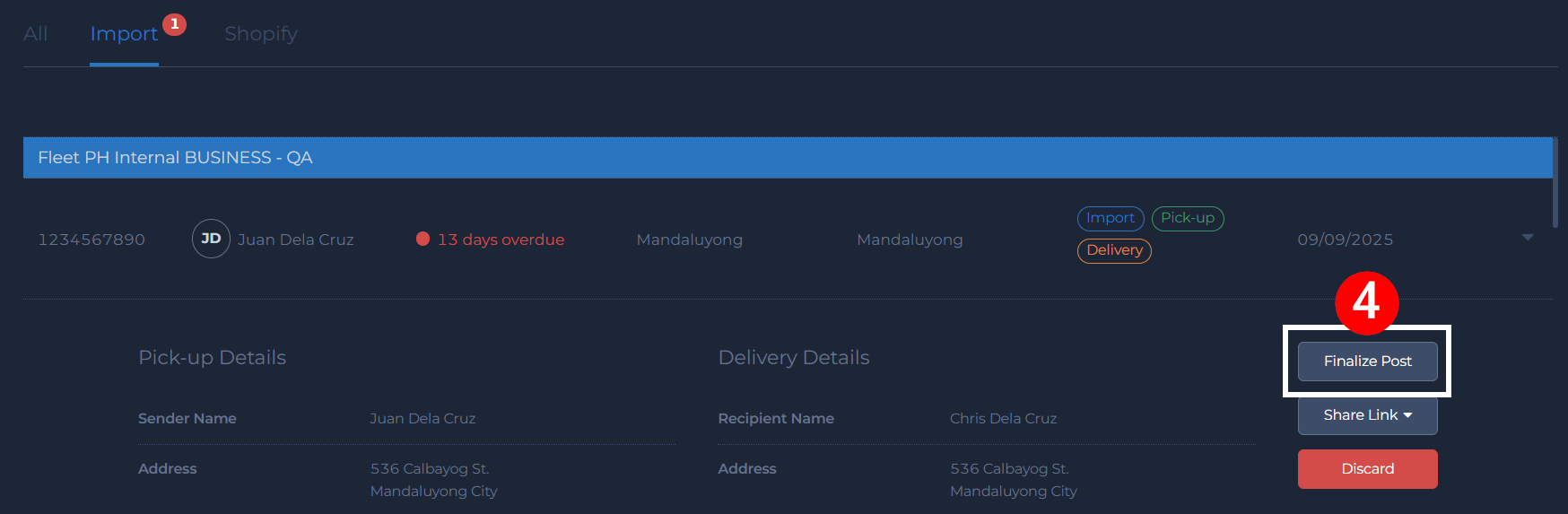Collapse the order row with arrow
1568x514 pixels.
(x=1527, y=237)
